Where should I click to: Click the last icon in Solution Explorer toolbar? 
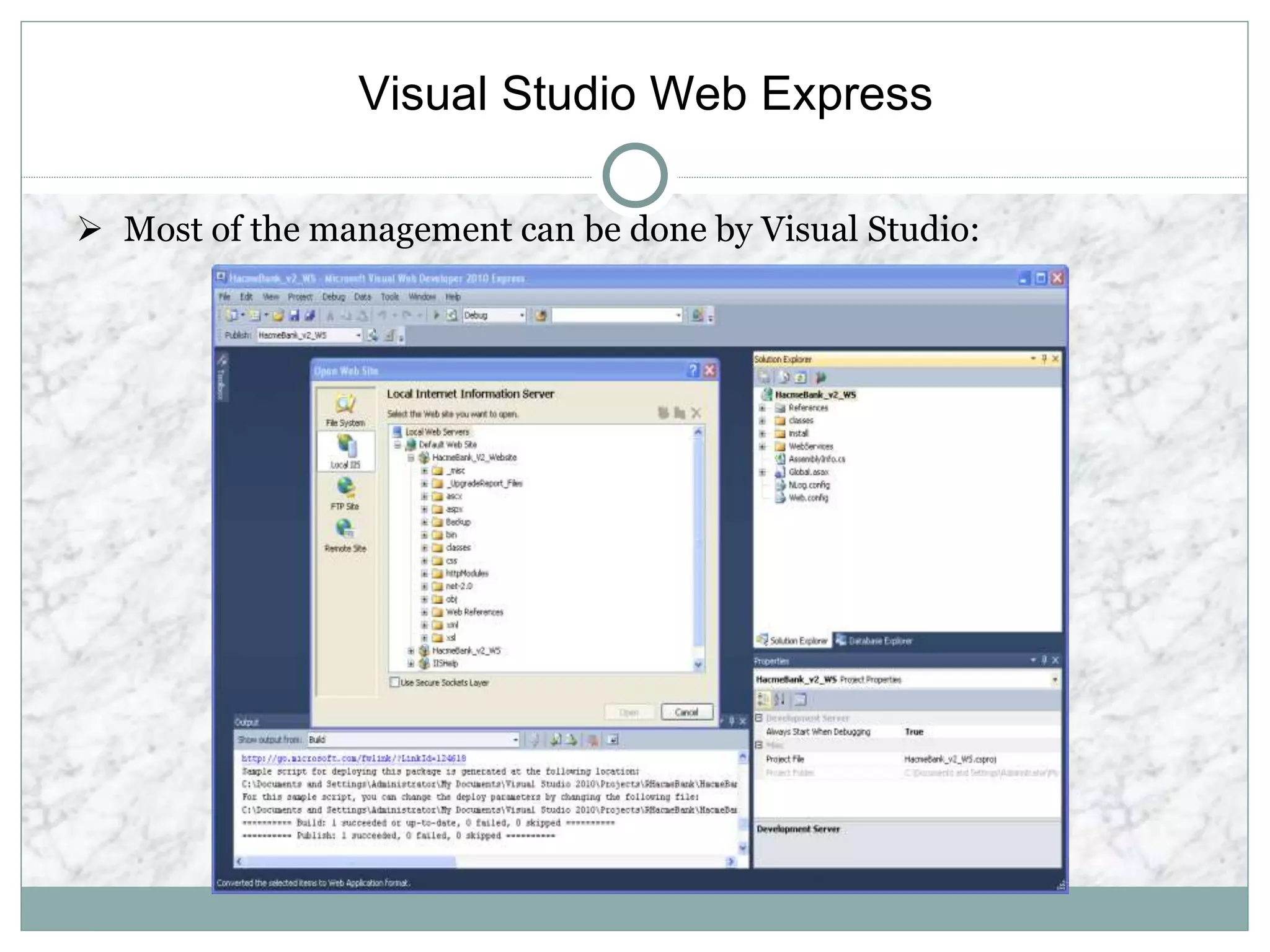pos(821,377)
